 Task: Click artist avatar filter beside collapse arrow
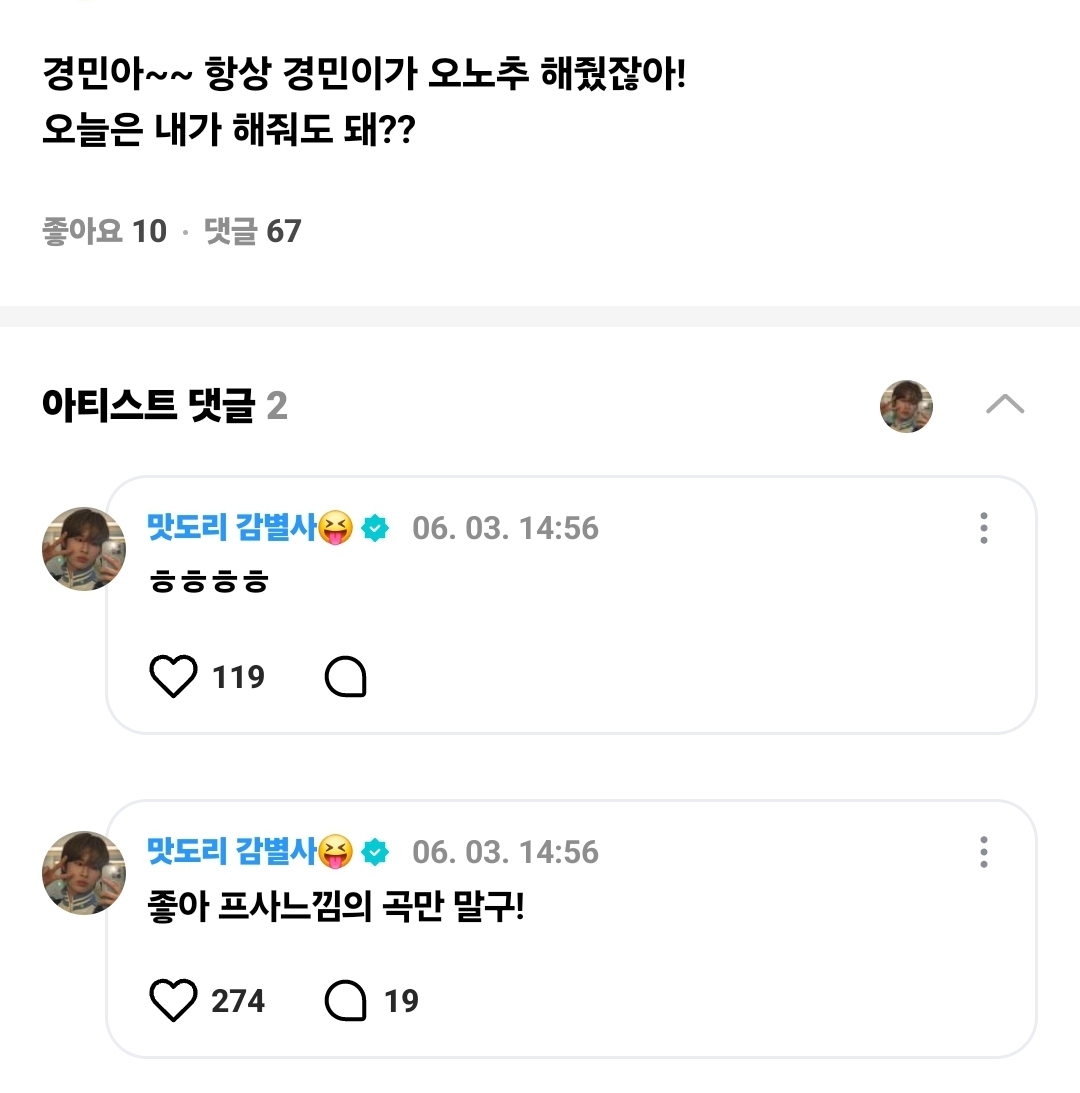coord(906,406)
